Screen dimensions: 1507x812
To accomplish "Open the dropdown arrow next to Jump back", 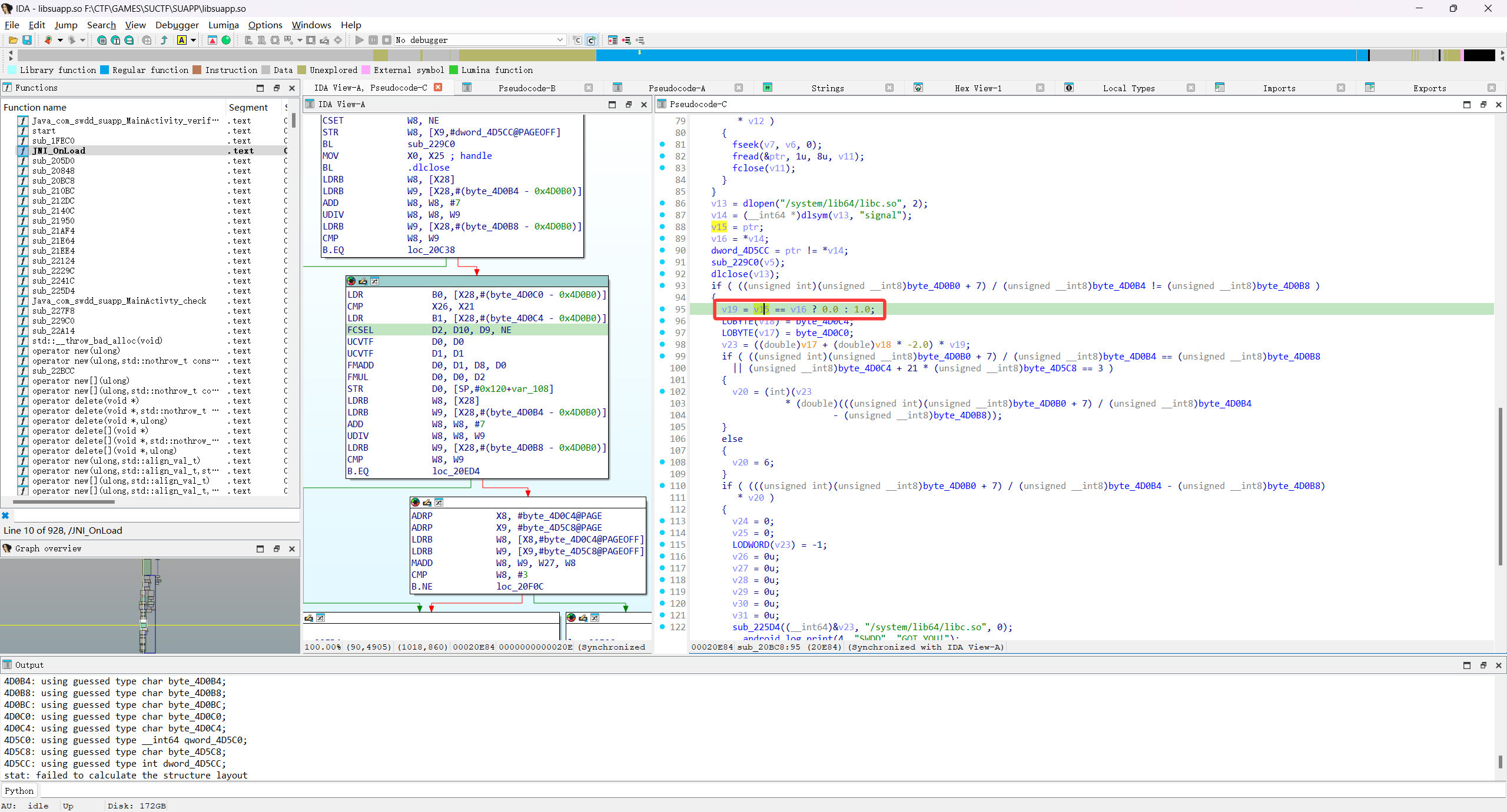I will click(x=59, y=40).
